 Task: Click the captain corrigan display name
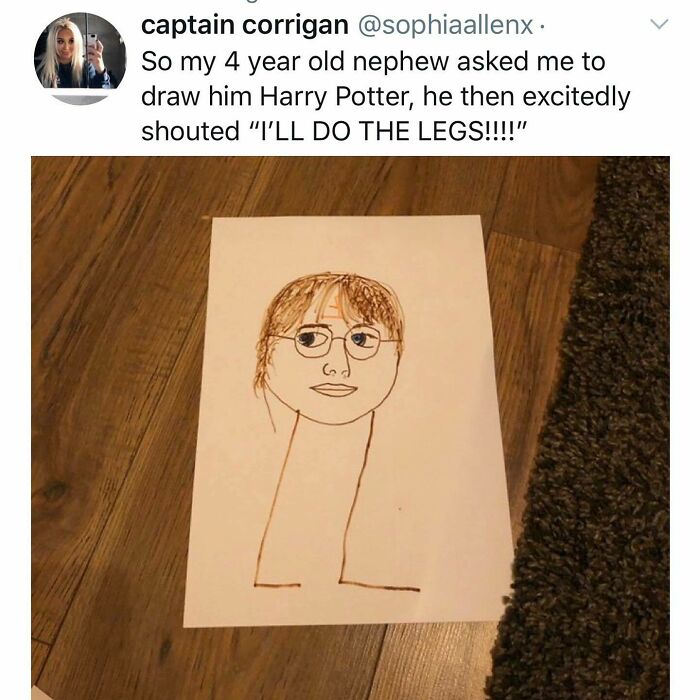245,25
